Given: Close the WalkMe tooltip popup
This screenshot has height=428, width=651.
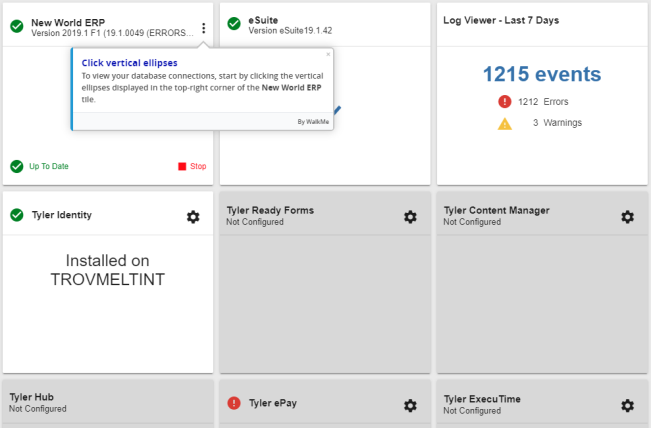Looking at the screenshot, I should pyautogui.click(x=328, y=54).
